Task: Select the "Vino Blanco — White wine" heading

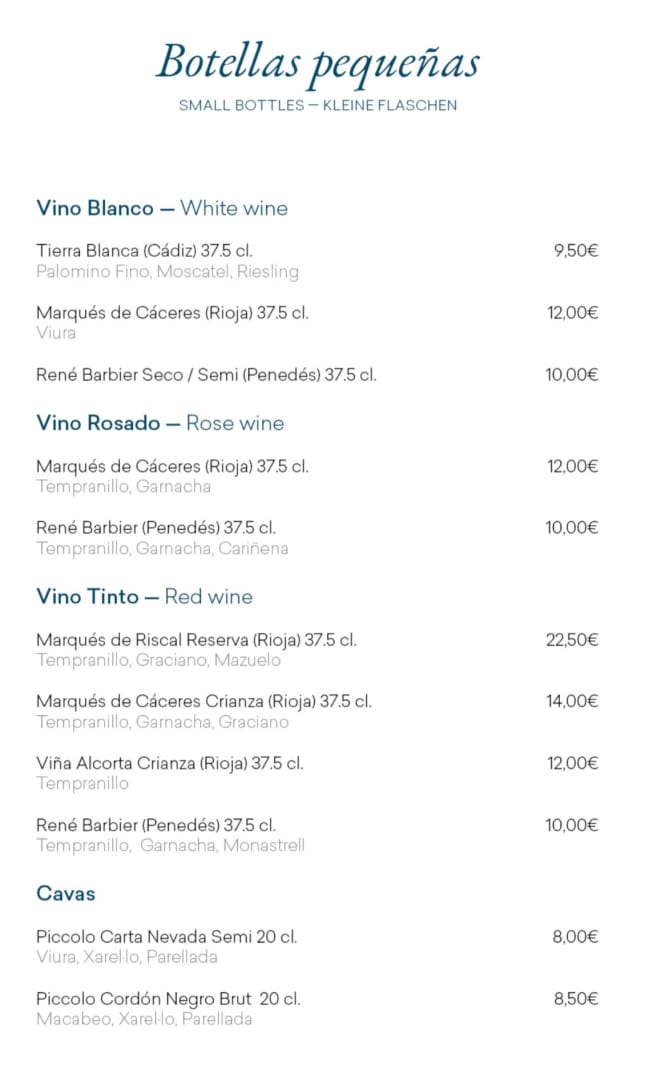Action: click(x=162, y=209)
